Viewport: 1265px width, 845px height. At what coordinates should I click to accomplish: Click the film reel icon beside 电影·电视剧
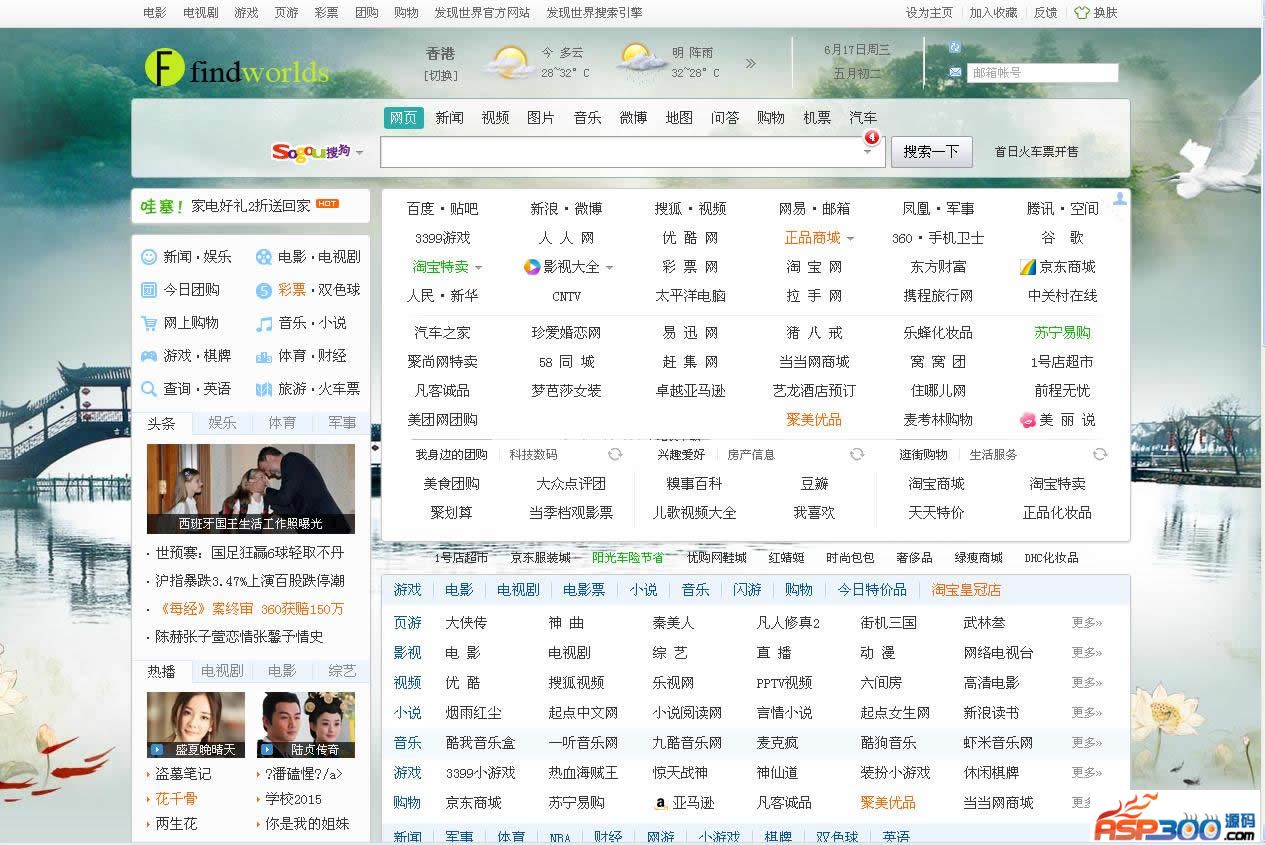coord(263,257)
